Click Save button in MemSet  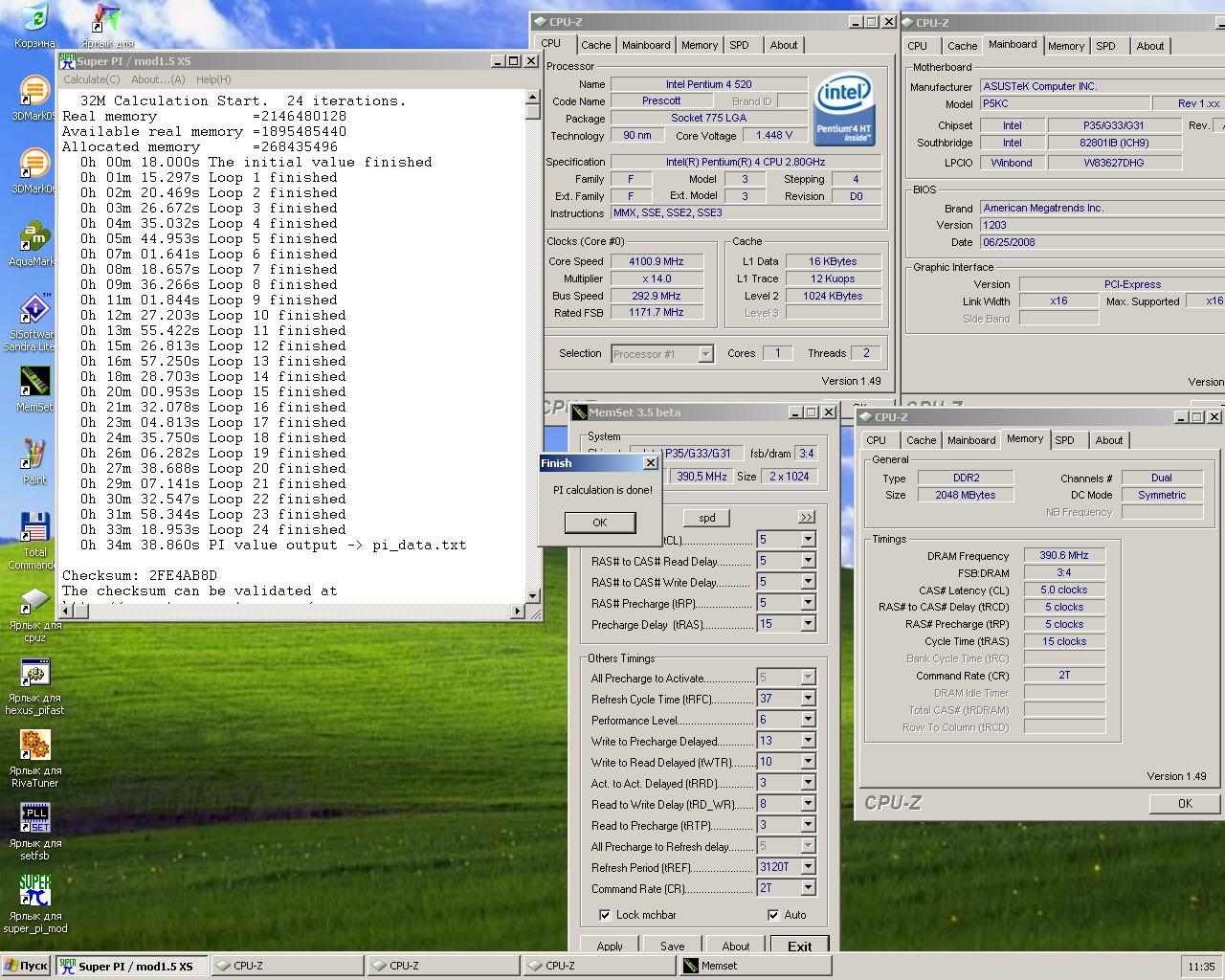(x=673, y=946)
